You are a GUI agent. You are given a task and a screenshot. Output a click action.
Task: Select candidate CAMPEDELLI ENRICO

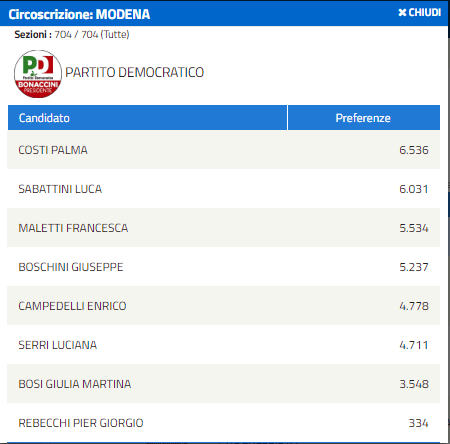(72, 306)
